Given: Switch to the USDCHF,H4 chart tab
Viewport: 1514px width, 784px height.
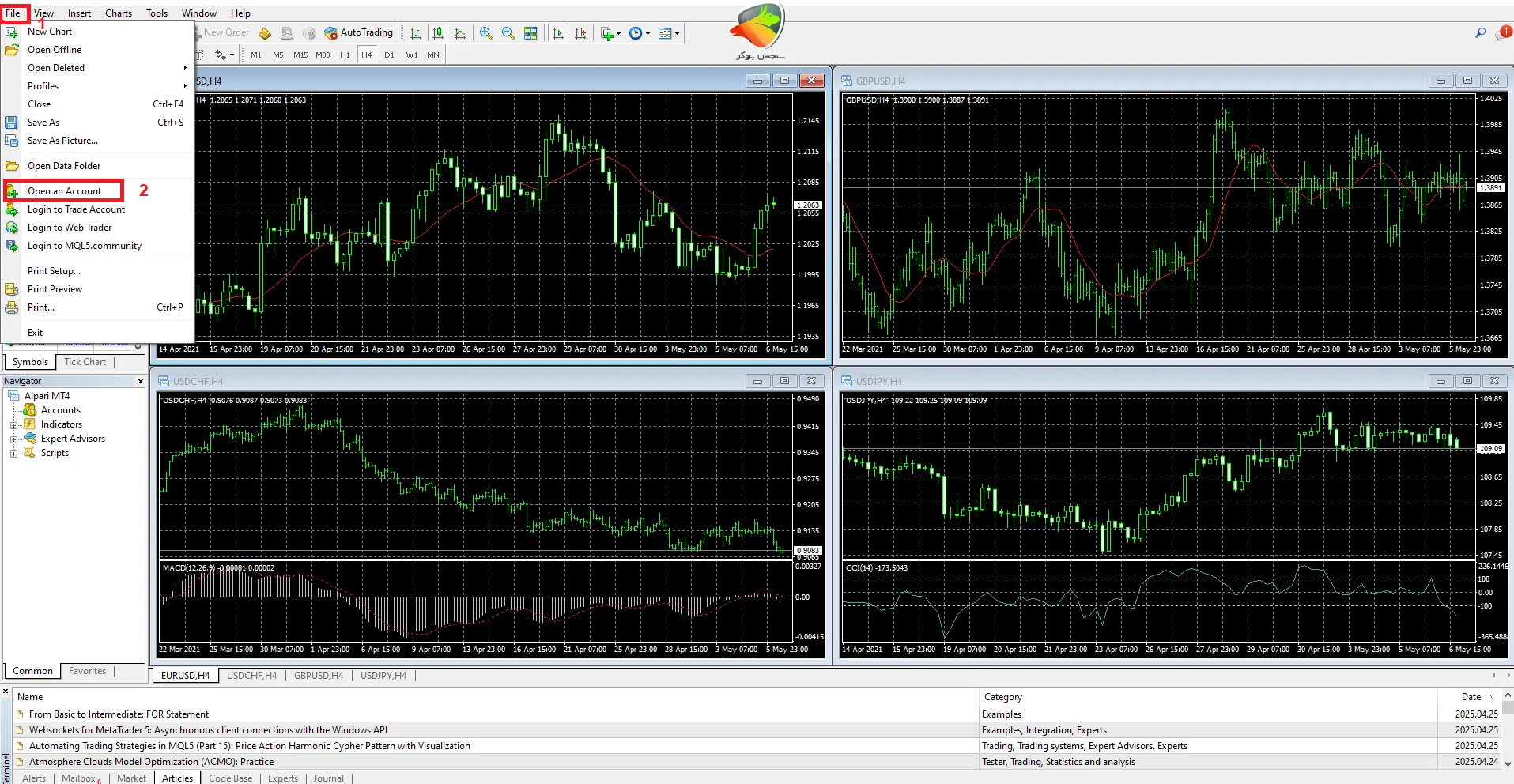Looking at the screenshot, I should click(251, 676).
